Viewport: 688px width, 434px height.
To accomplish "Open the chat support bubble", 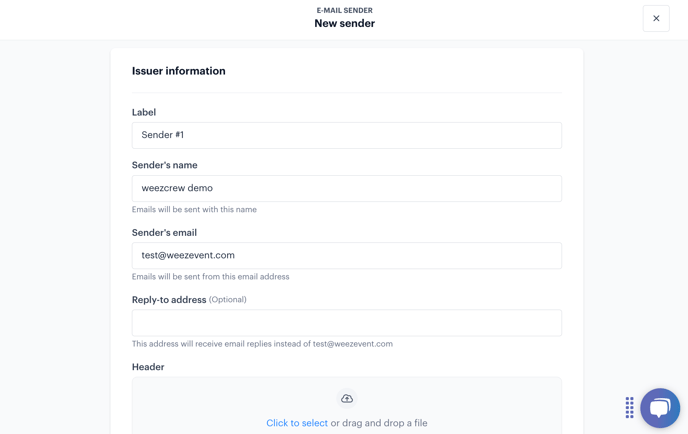I will click(x=660, y=408).
